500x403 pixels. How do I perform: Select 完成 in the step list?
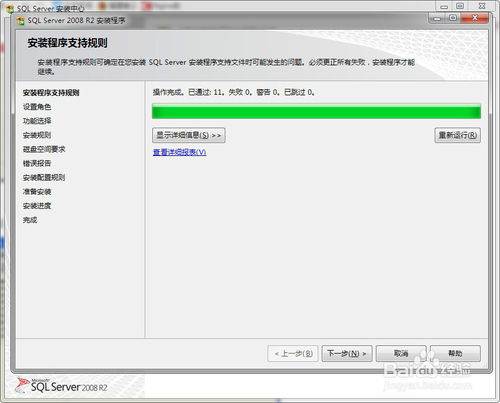[30, 220]
